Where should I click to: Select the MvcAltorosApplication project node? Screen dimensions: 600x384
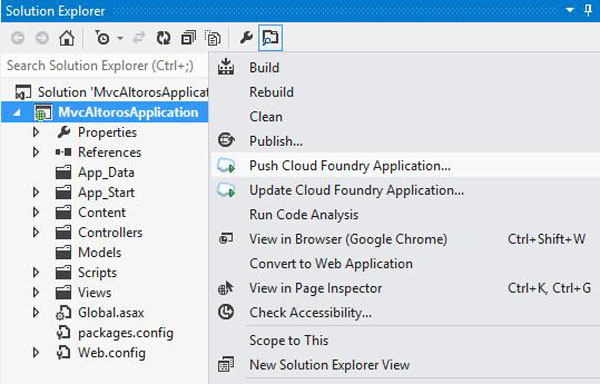tap(128, 112)
